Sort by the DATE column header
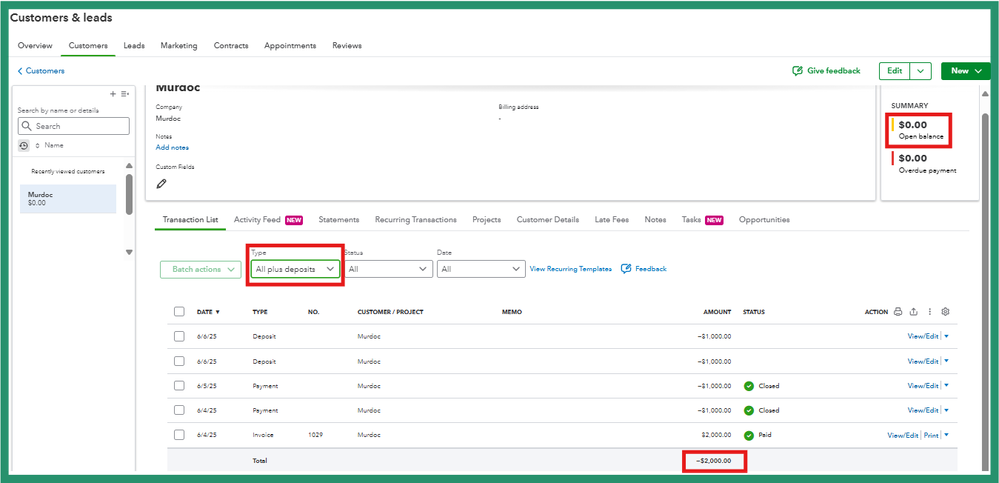This screenshot has height=483, width=999. (x=208, y=312)
